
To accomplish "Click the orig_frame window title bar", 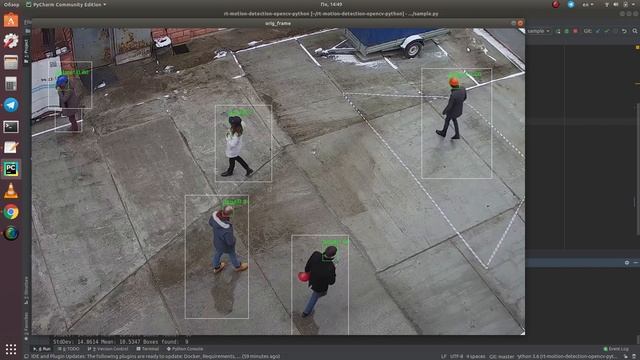I will pos(278,23).
